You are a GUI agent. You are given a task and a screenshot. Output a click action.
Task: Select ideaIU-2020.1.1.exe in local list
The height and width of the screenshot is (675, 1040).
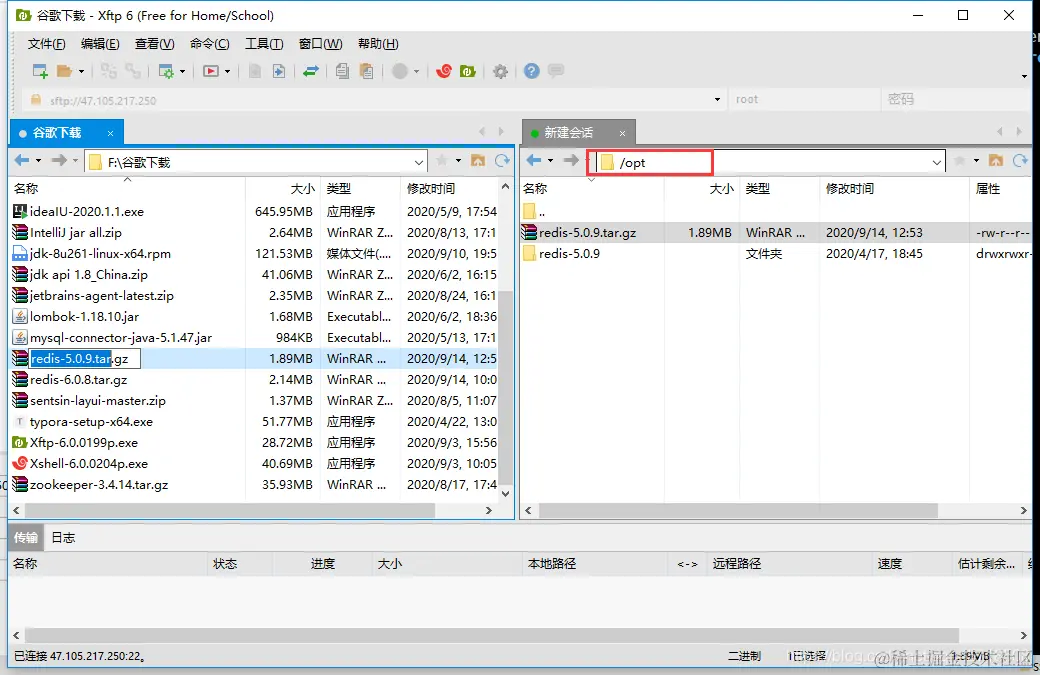86,212
